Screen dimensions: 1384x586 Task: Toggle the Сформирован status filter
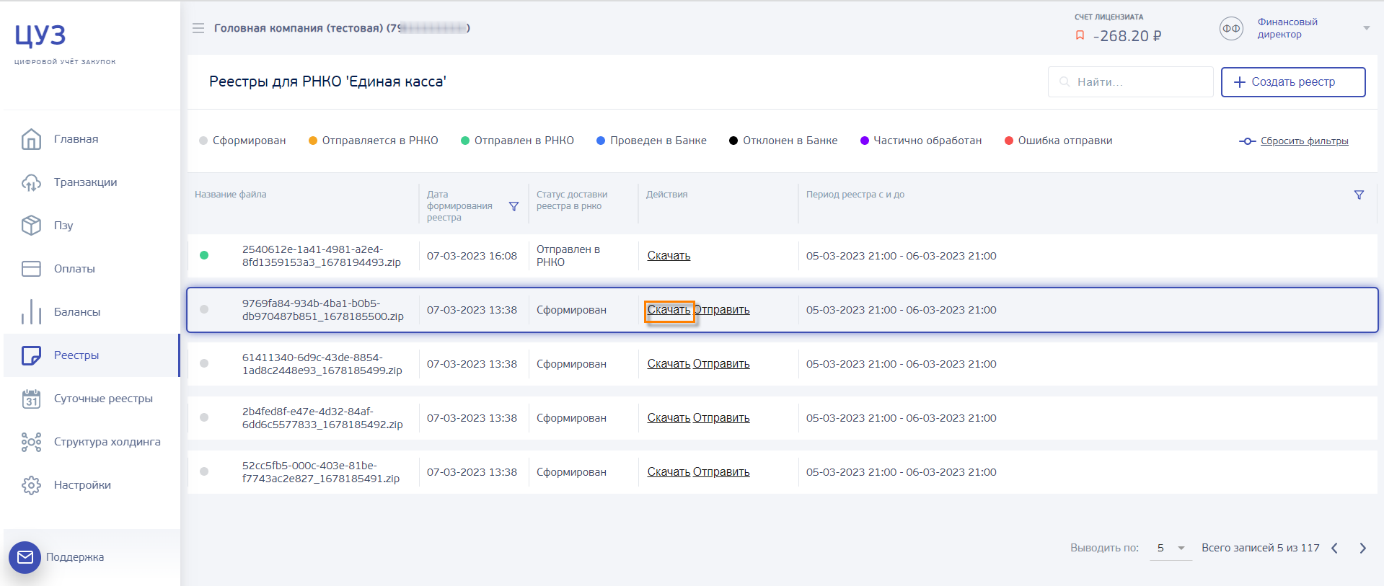(242, 141)
